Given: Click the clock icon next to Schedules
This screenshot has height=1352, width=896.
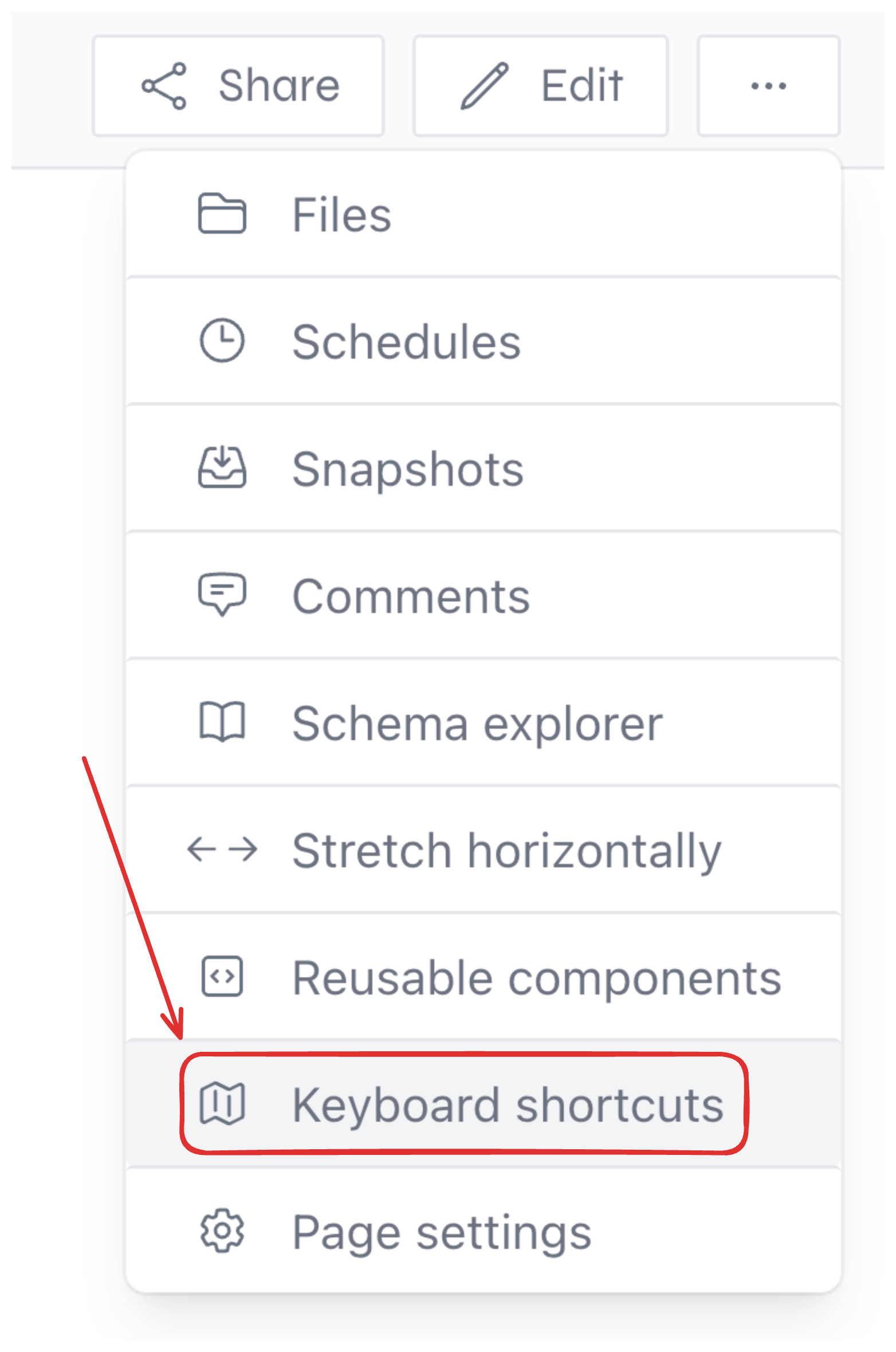Looking at the screenshot, I should pyautogui.click(x=223, y=340).
